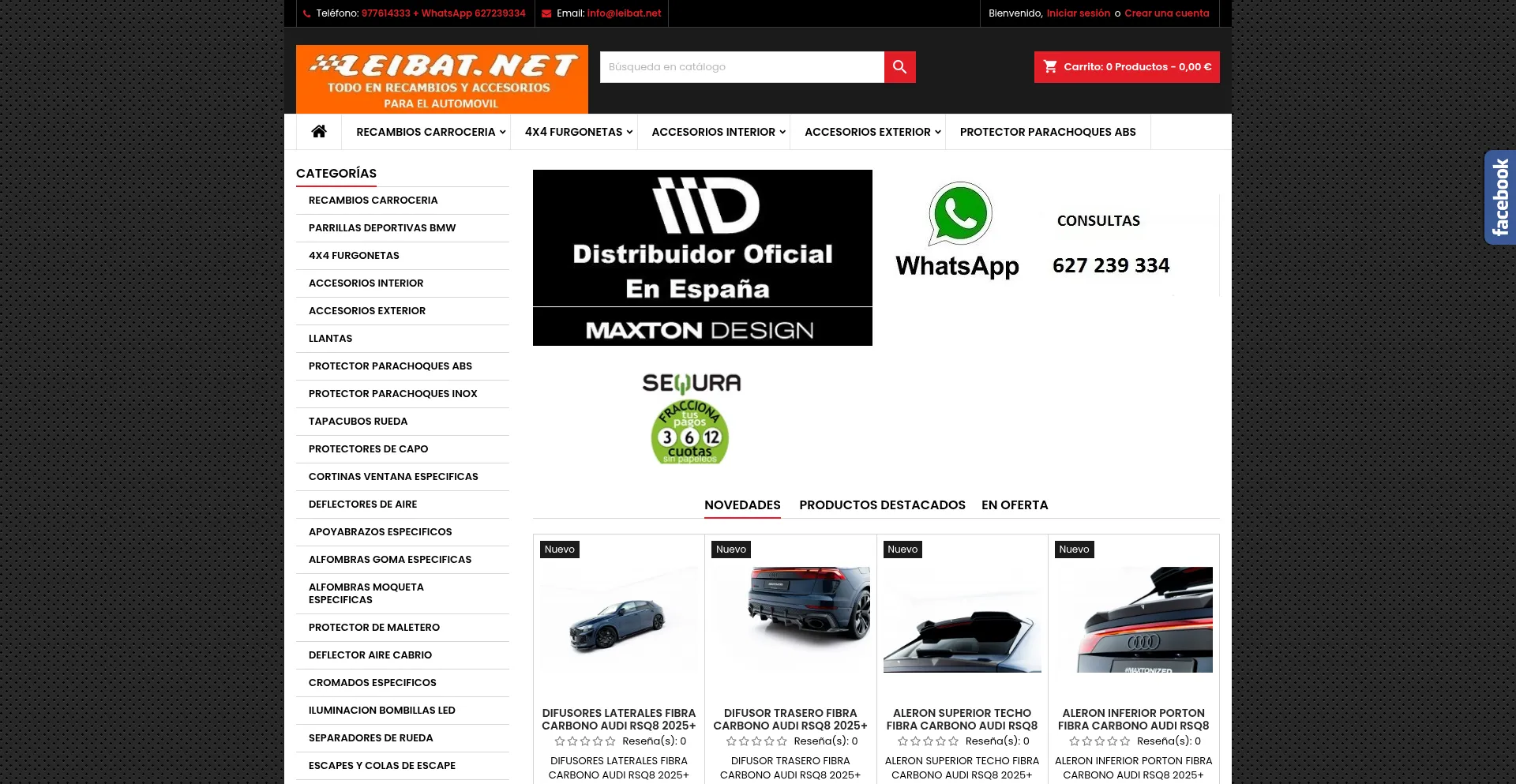Click the shopping cart icon
The image size is (1516, 784).
click(x=1050, y=66)
